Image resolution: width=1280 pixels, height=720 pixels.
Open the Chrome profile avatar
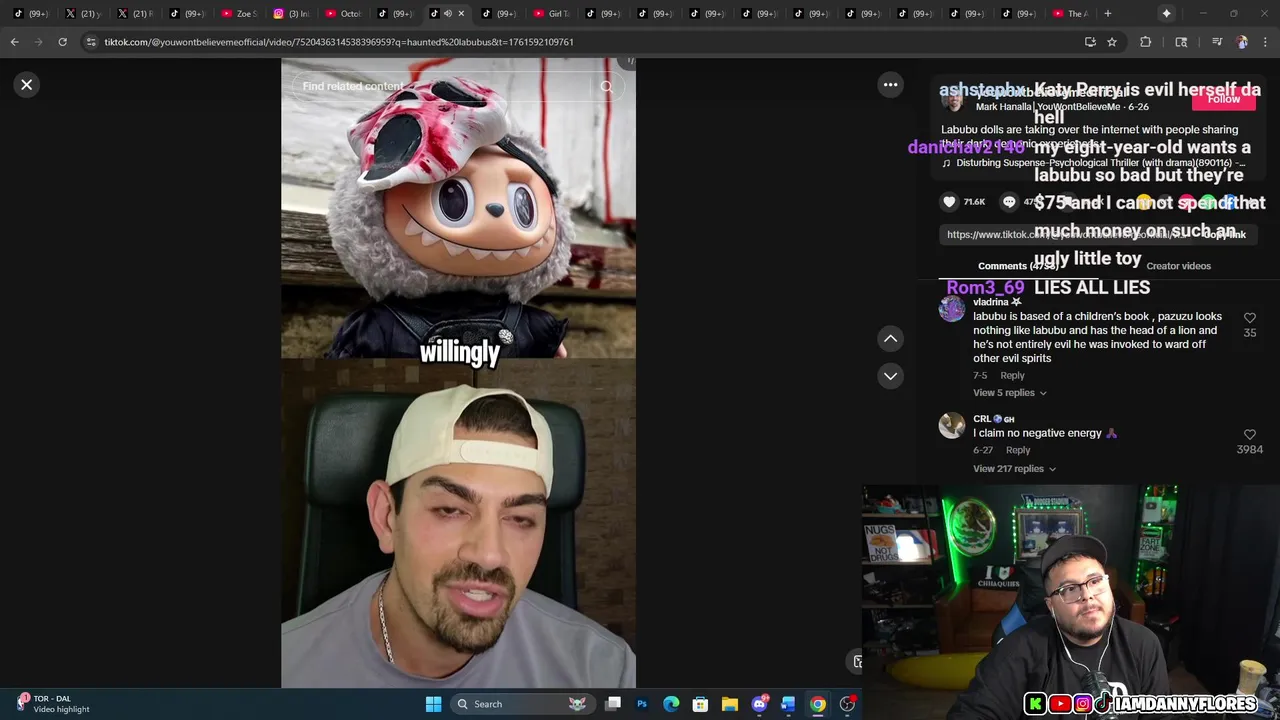(x=1242, y=42)
